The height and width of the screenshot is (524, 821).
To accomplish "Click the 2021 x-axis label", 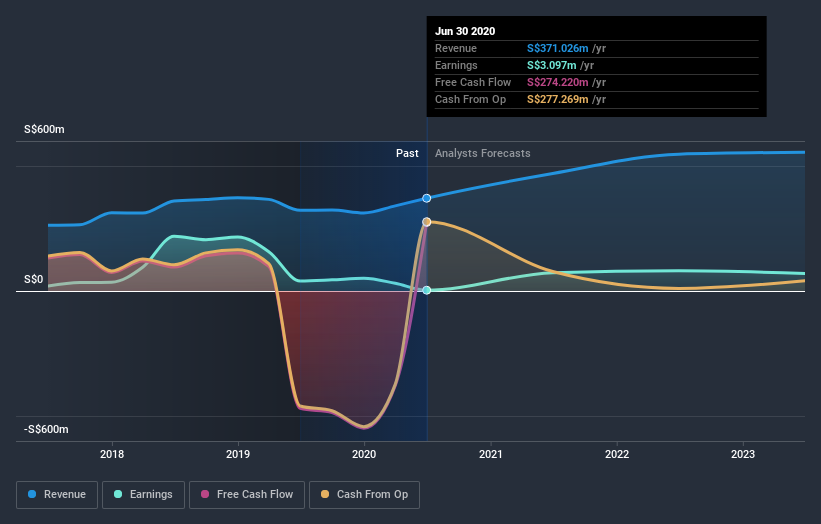I will [x=491, y=452].
